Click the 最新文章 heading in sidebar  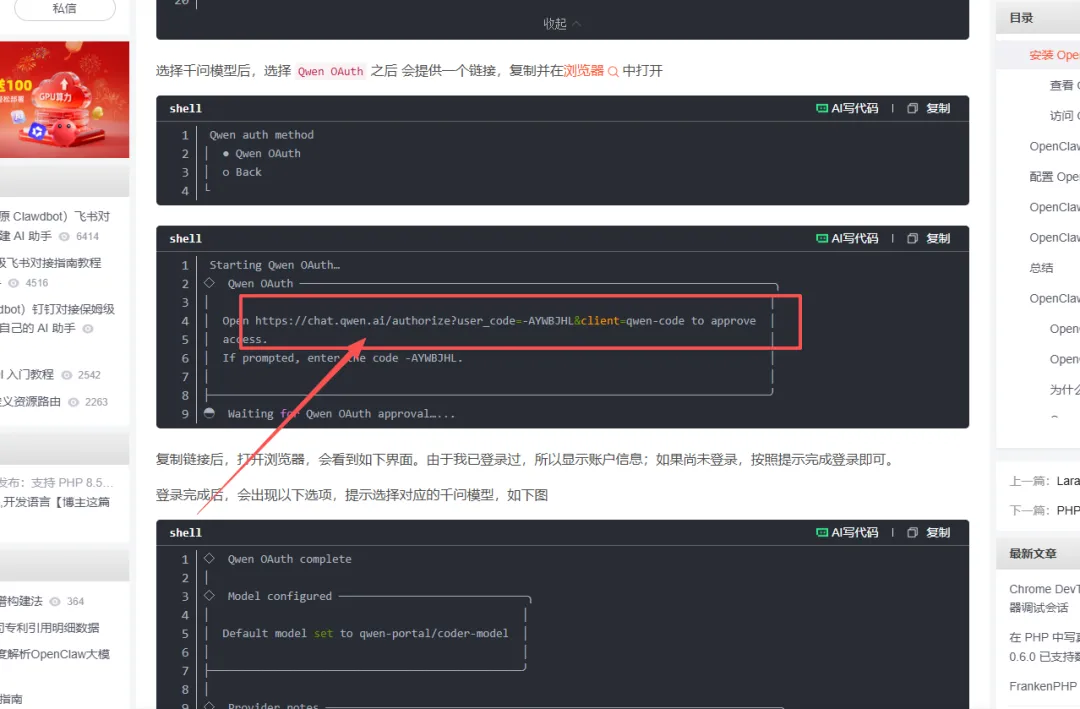(1032, 553)
